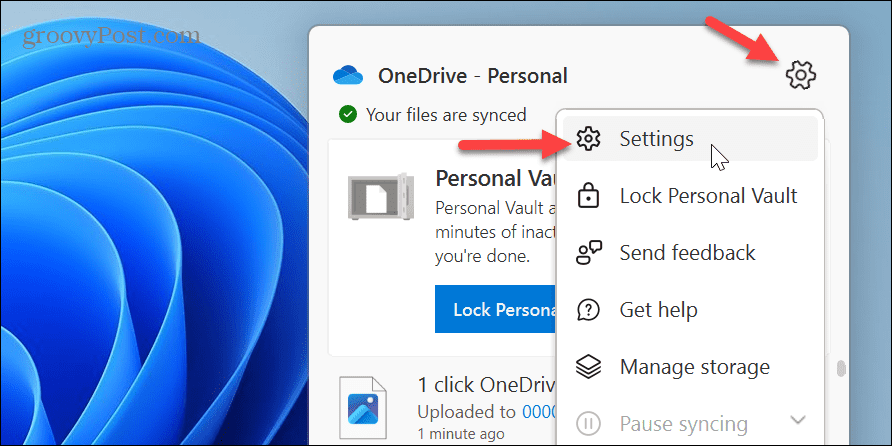
Task: Open the blue uploaded-to folder link
Action: click(x=539, y=411)
